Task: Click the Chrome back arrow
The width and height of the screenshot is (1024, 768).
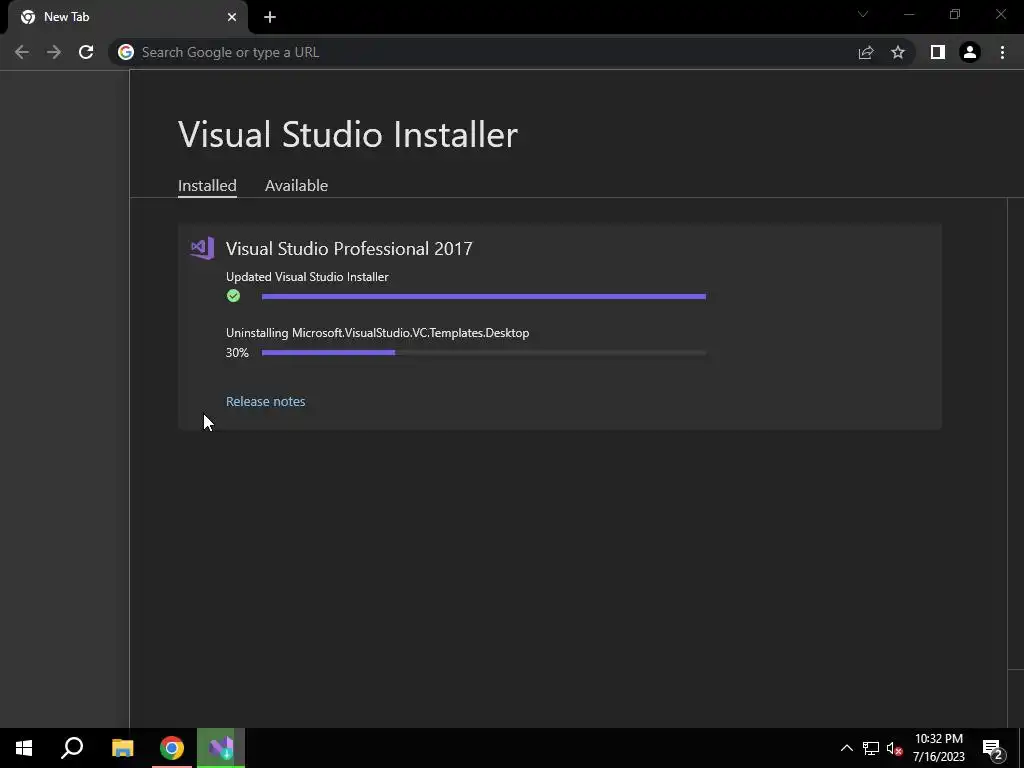Action: (22, 52)
